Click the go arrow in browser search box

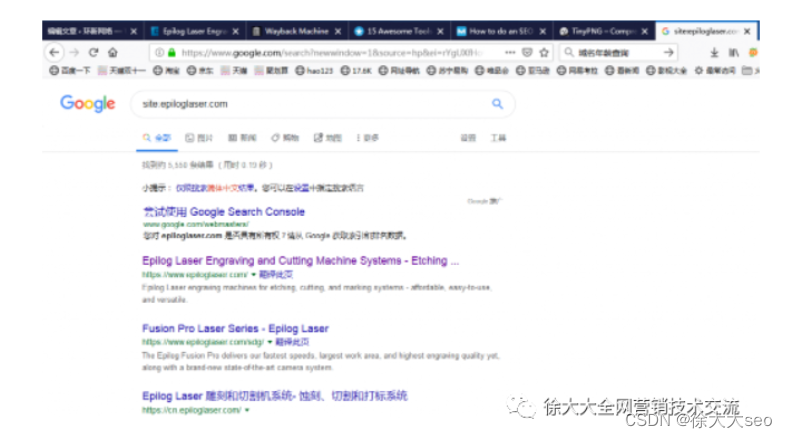click(x=668, y=52)
